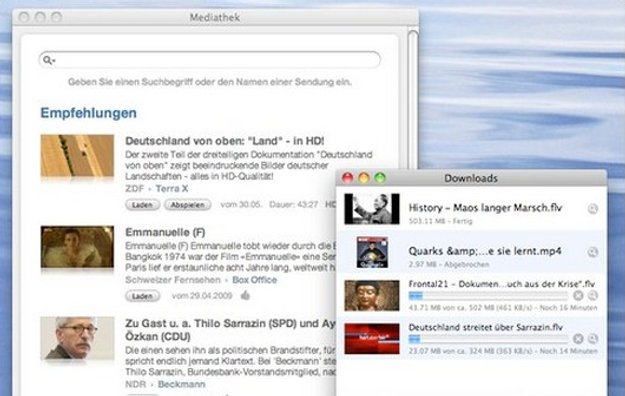Reveal Deutschland streitet über Sarrazin file
This screenshot has height=396, width=625.
coord(593,339)
